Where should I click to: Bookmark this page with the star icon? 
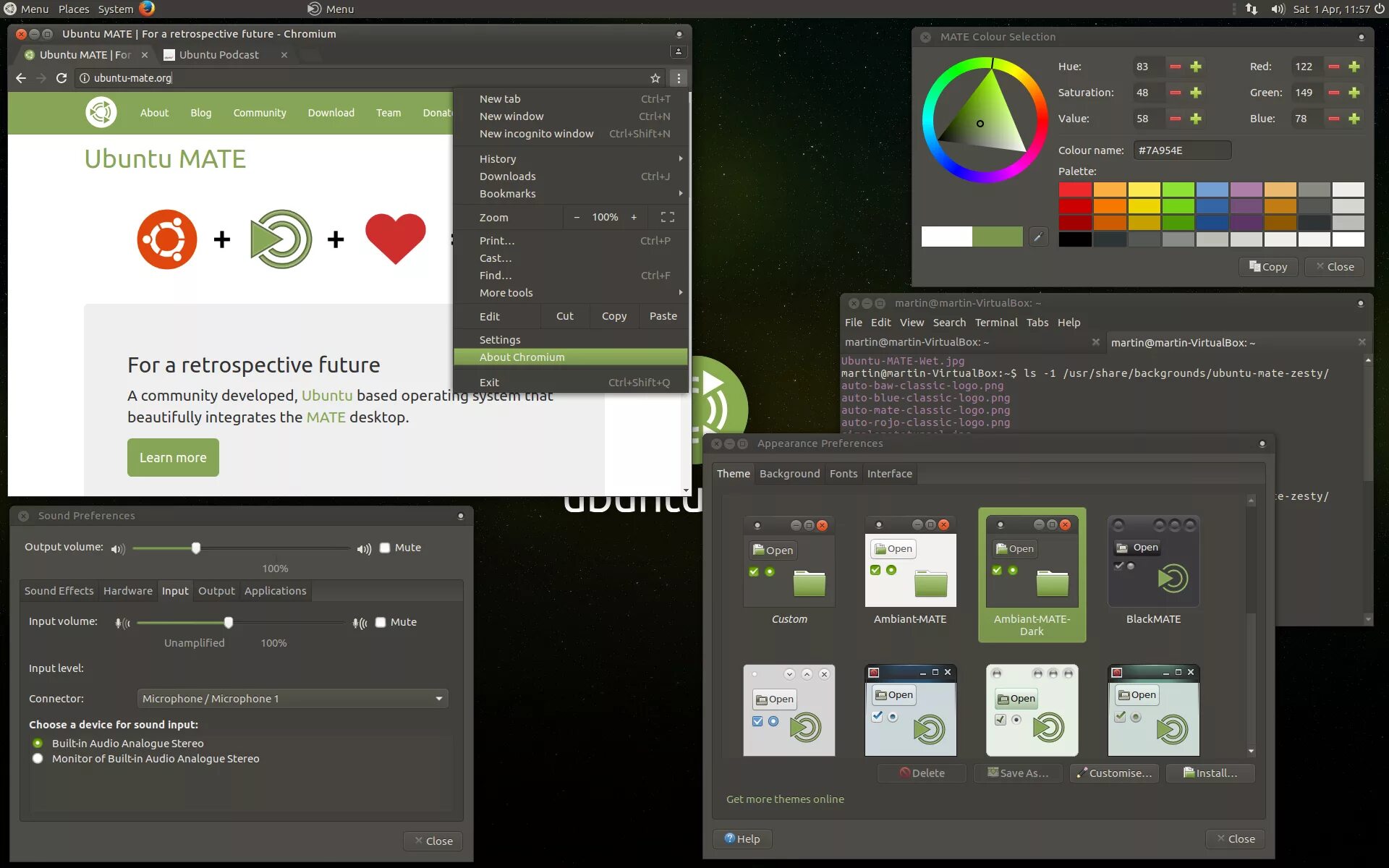[655, 78]
